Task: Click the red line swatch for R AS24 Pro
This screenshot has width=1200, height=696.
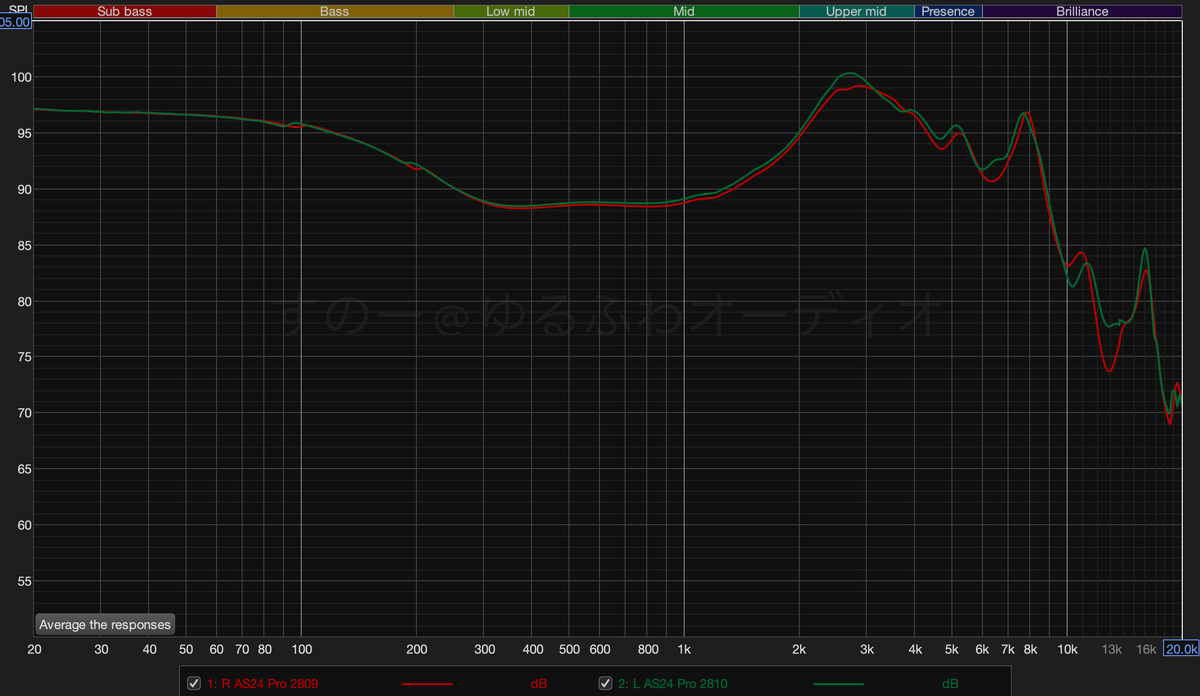Action: tap(426, 684)
